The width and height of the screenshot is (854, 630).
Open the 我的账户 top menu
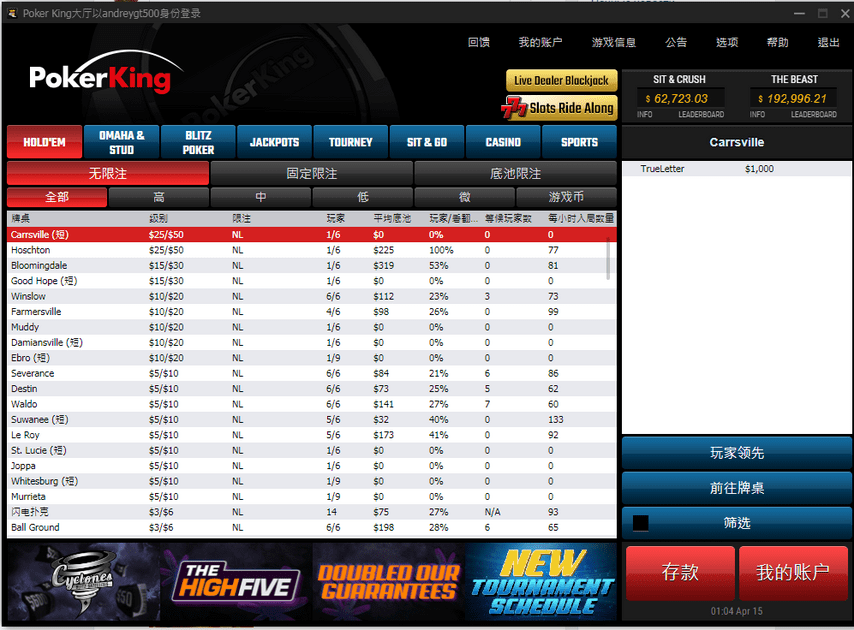click(x=540, y=42)
